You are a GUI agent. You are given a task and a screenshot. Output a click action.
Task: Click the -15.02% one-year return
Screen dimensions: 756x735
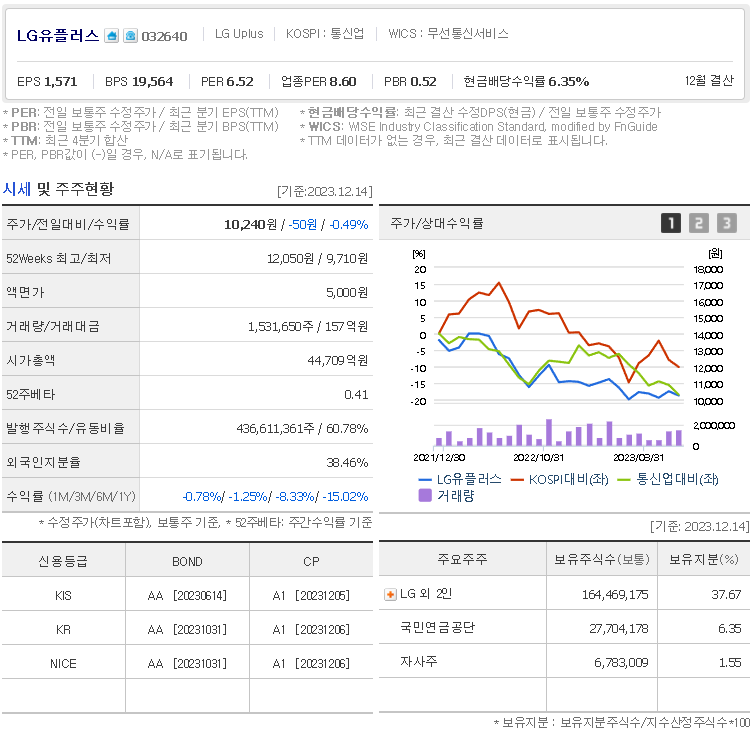345,497
